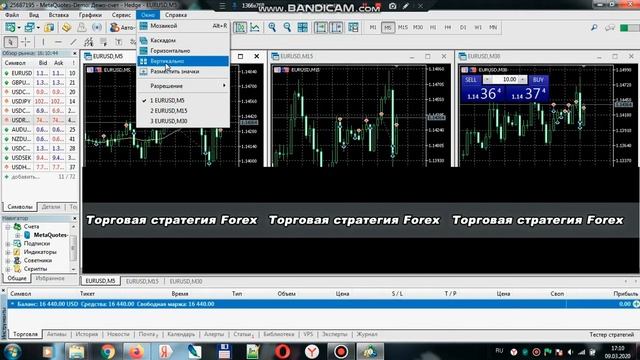Select the cursor arrow tool
Image resolution: width=640 pixels, height=360 pixels.
(x=10, y=42)
